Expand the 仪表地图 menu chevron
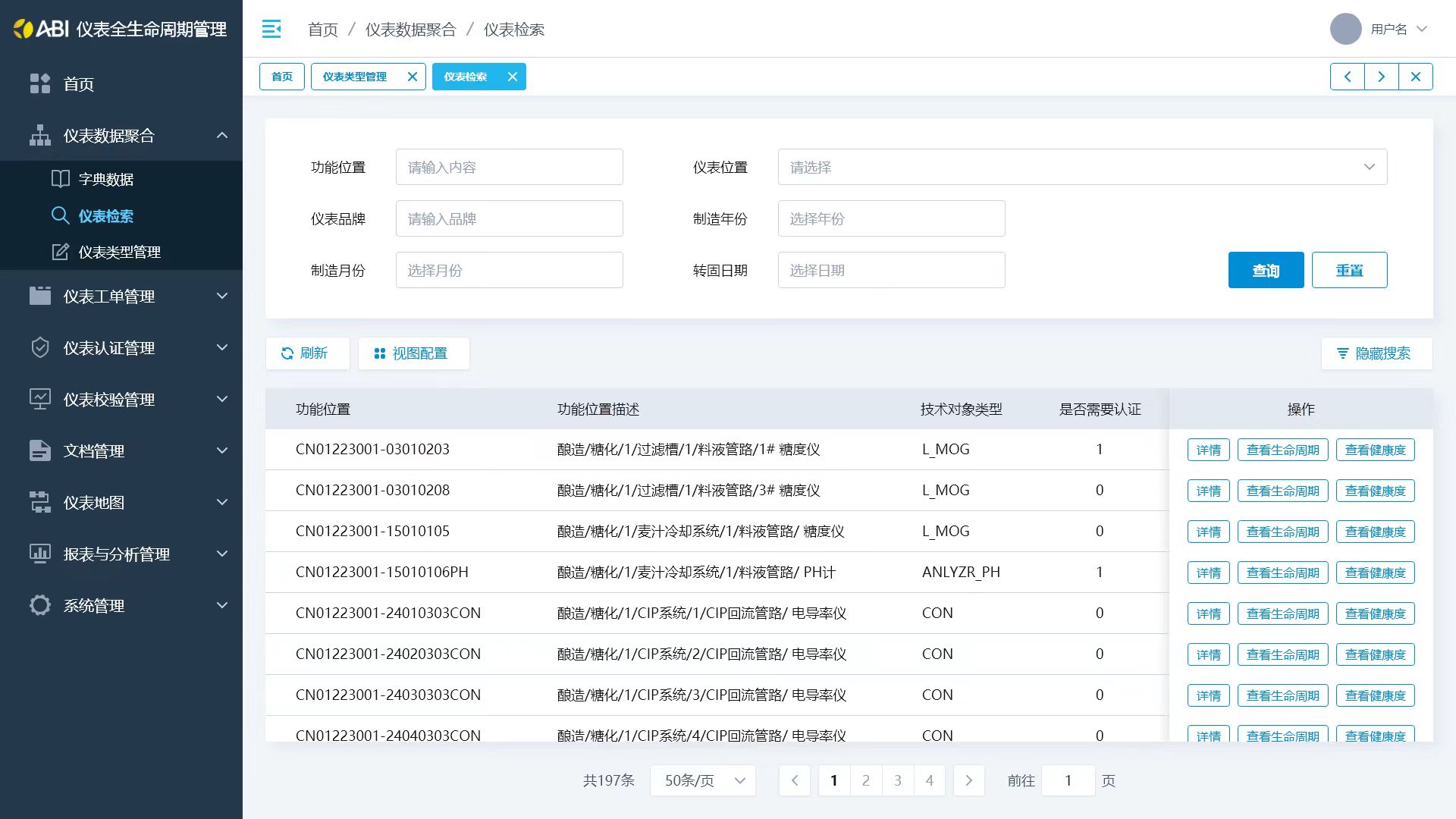The height and width of the screenshot is (819, 1456). click(222, 502)
